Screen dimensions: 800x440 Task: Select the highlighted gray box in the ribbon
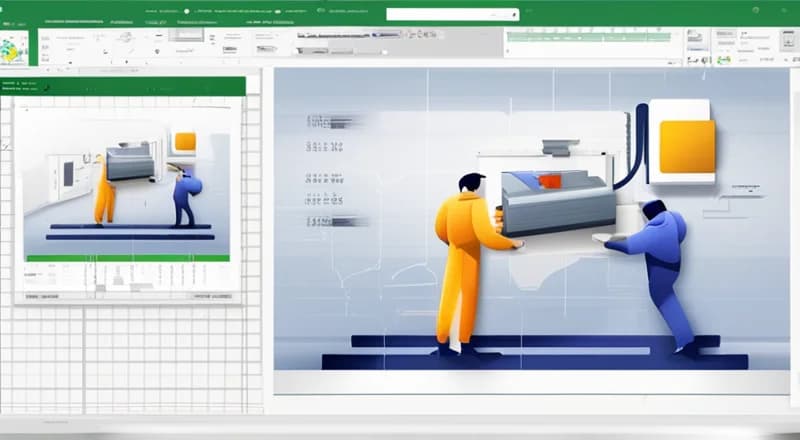click(186, 35)
